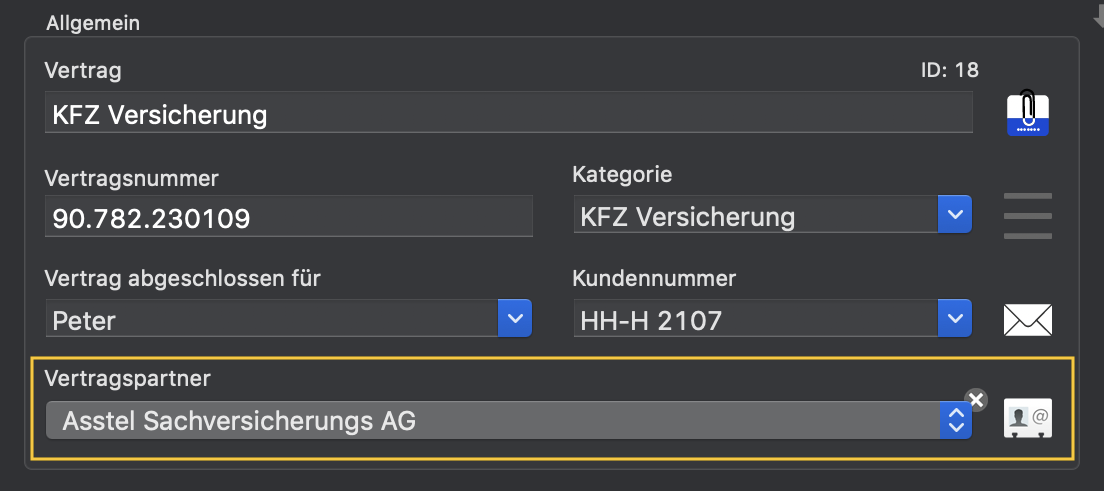Click the Vertragspartner up-down selector arrows
Screen dimensions: 1104x491
click(x=955, y=421)
